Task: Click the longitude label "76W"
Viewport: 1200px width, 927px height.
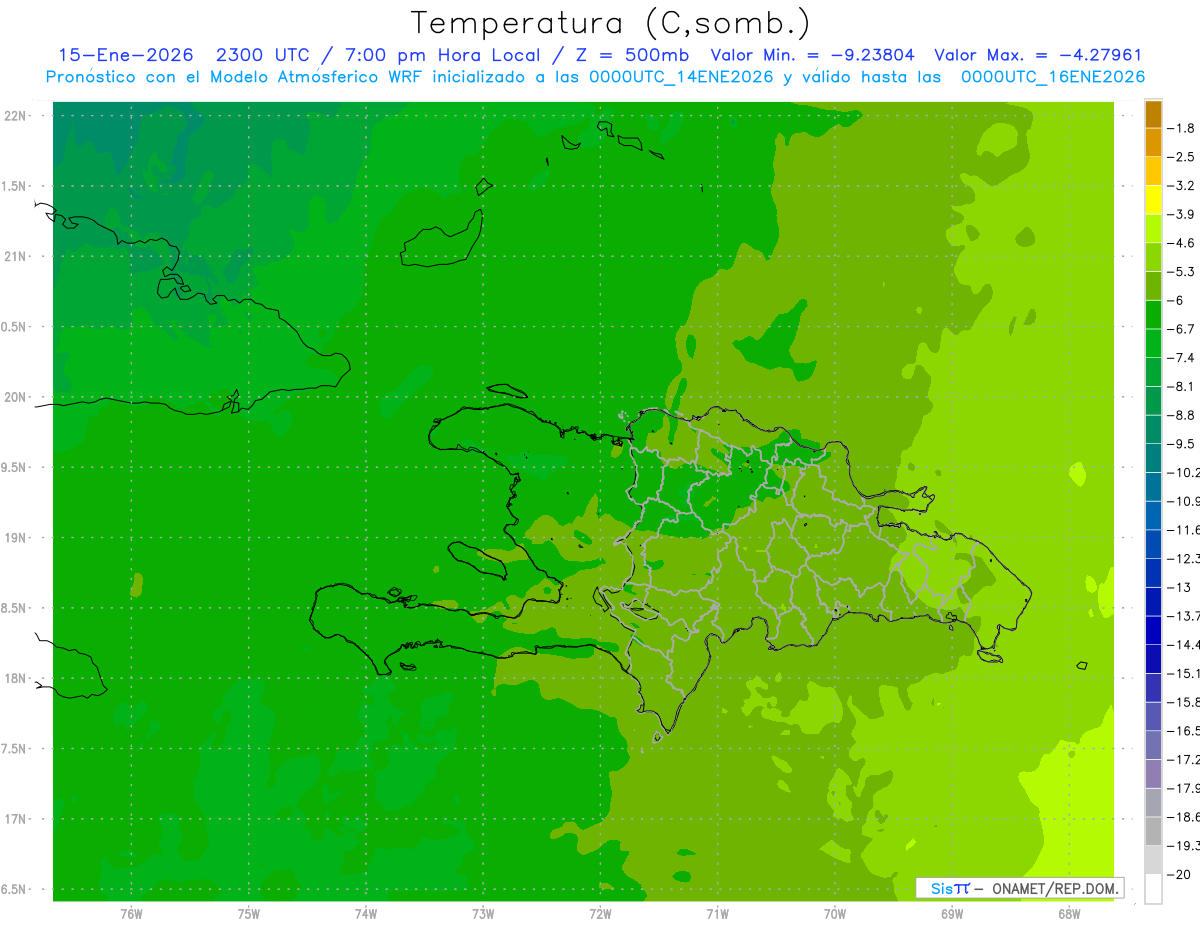Action: (x=131, y=914)
